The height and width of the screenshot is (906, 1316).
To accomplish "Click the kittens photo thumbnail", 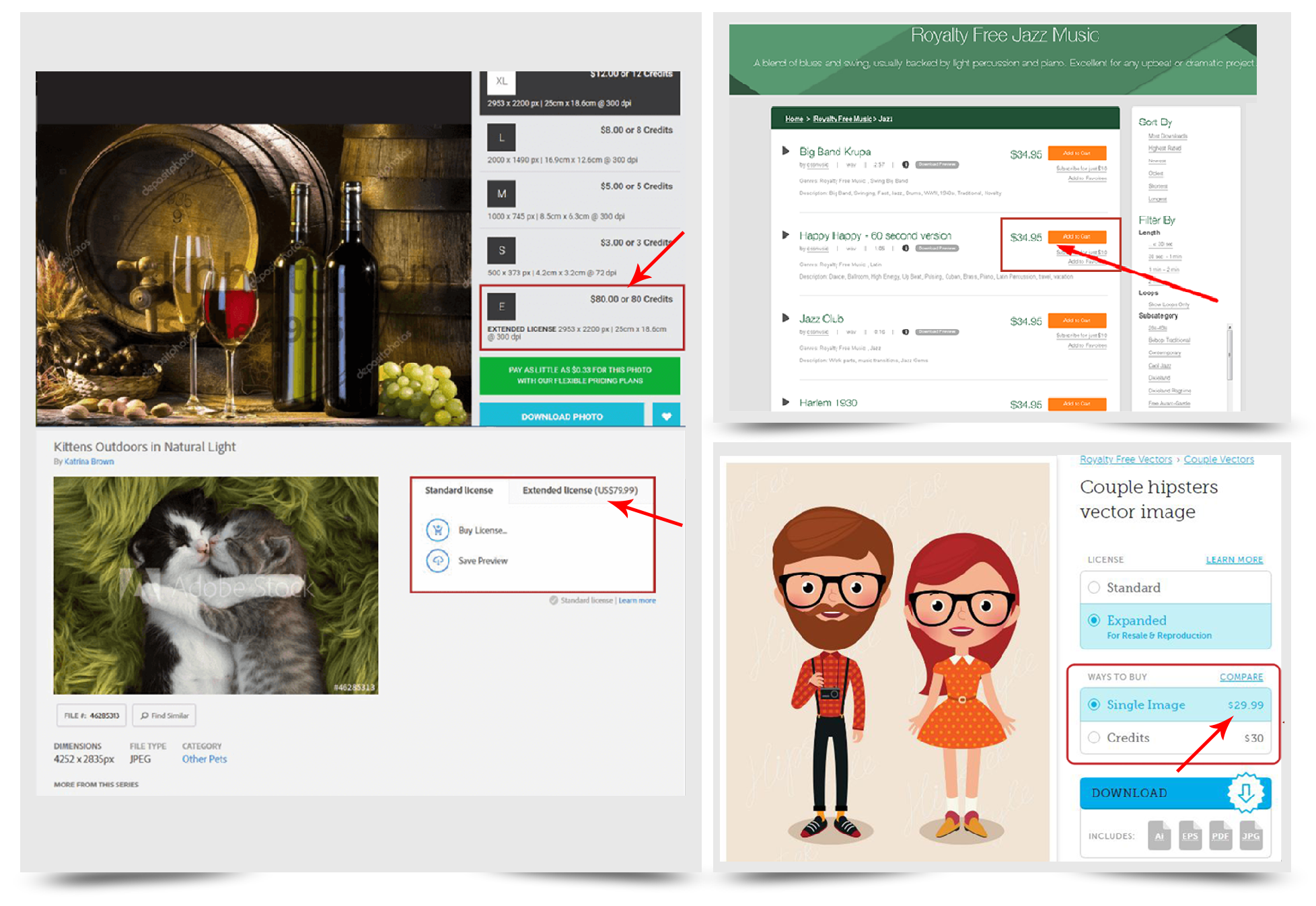I will point(215,585).
